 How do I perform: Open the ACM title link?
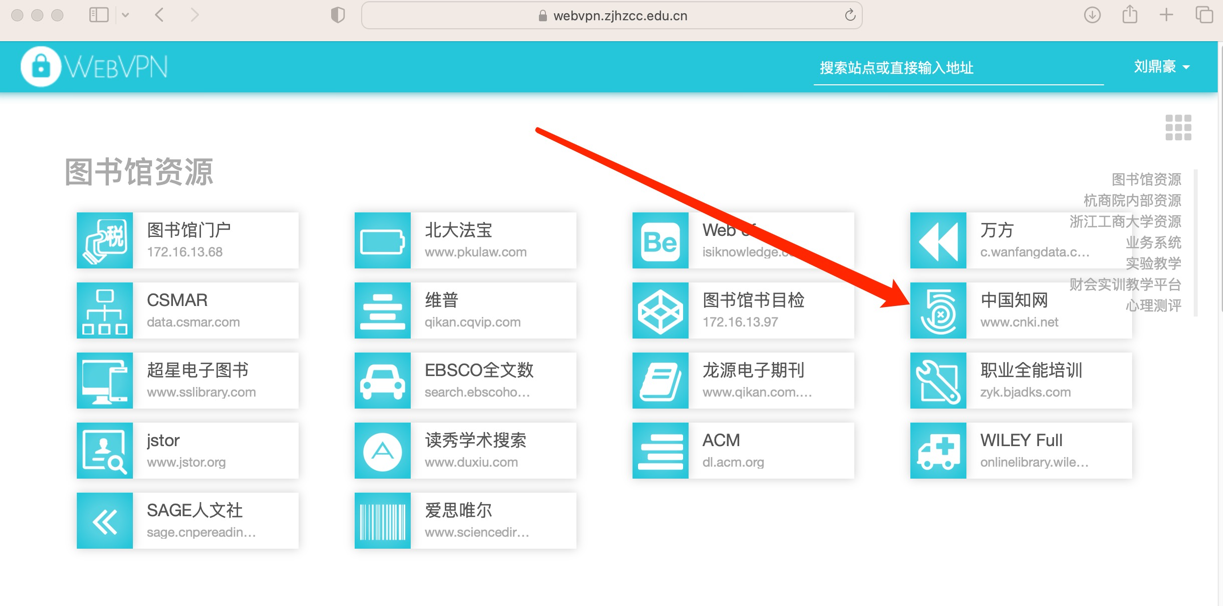(721, 440)
